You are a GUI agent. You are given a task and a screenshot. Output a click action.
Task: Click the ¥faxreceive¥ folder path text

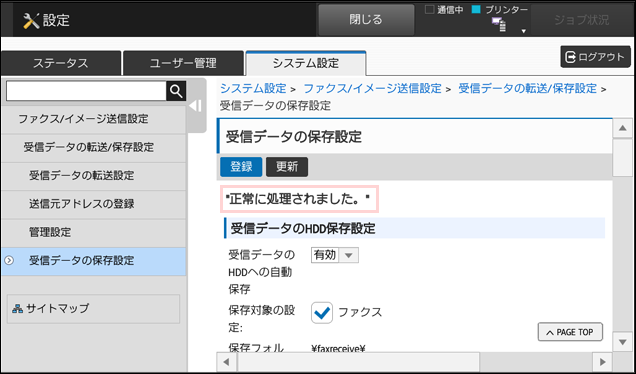339,348
